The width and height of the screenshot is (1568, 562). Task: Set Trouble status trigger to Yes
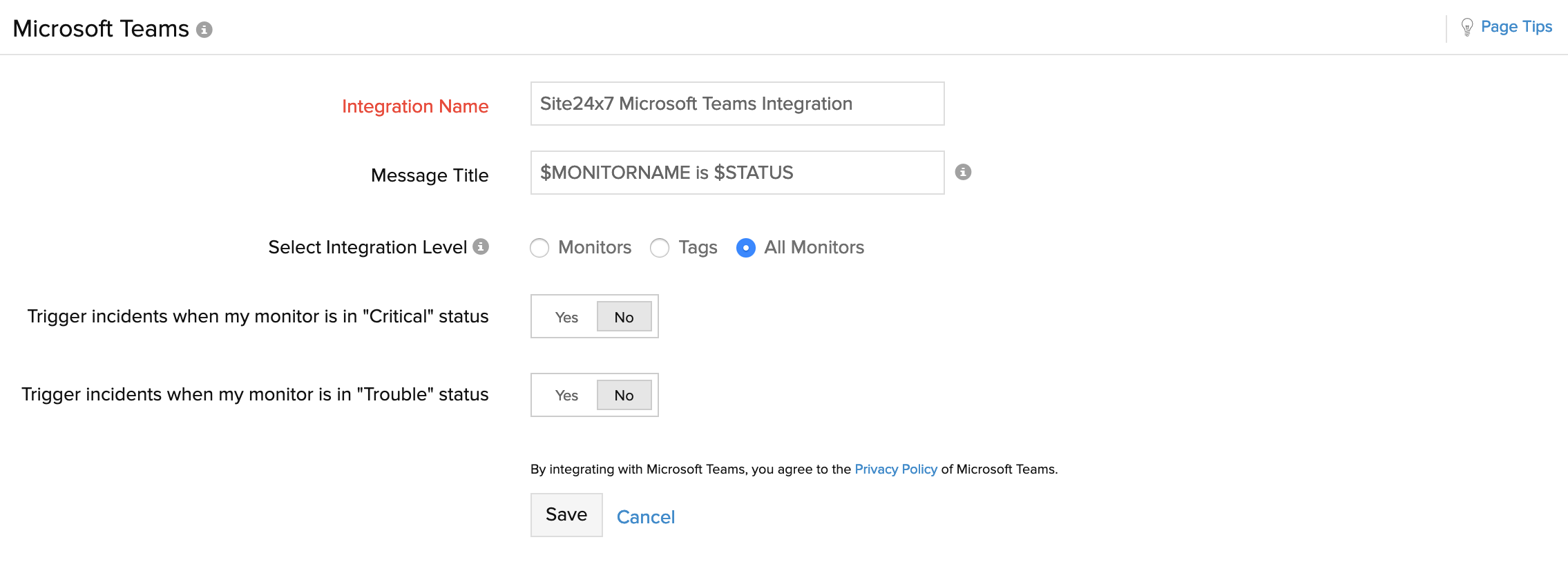(566, 395)
